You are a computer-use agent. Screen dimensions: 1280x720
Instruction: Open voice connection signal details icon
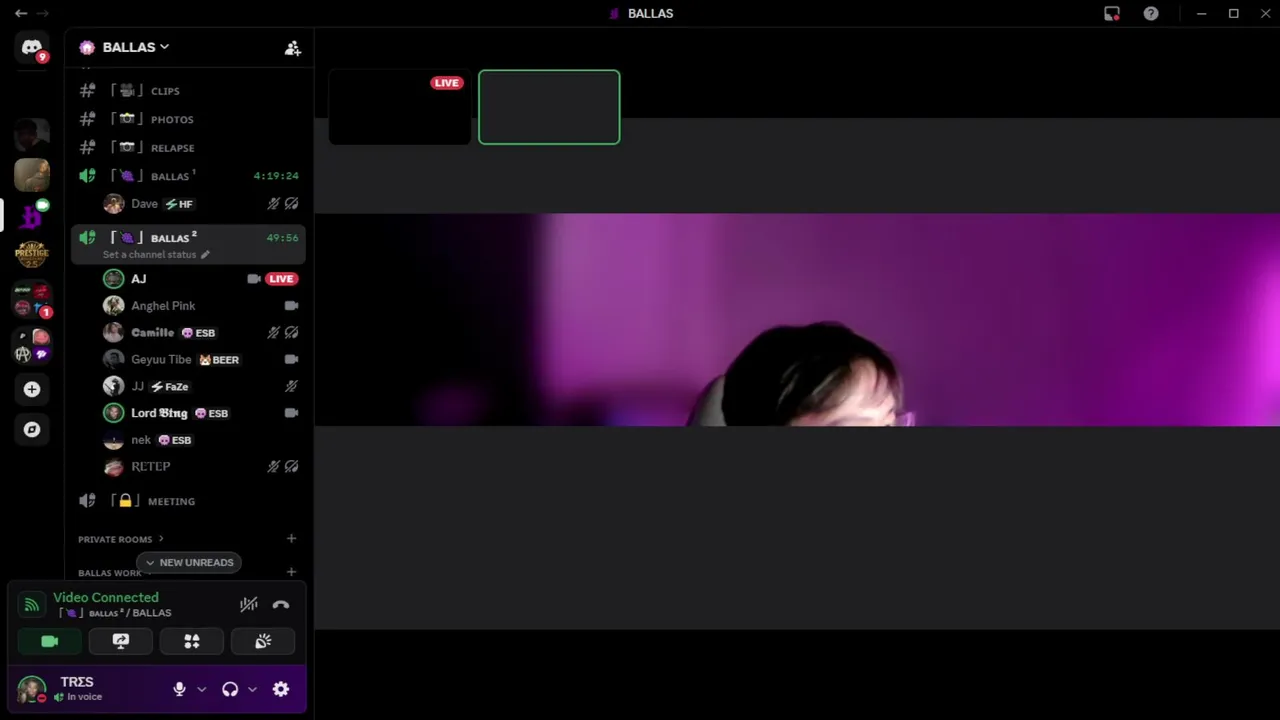32,605
